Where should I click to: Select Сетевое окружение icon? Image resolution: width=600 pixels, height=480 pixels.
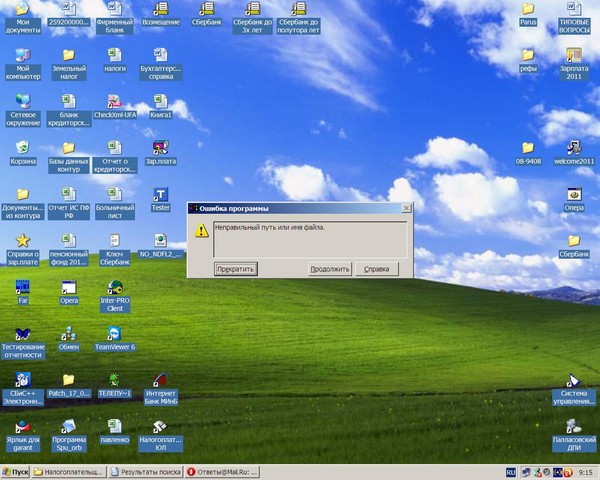tap(23, 110)
